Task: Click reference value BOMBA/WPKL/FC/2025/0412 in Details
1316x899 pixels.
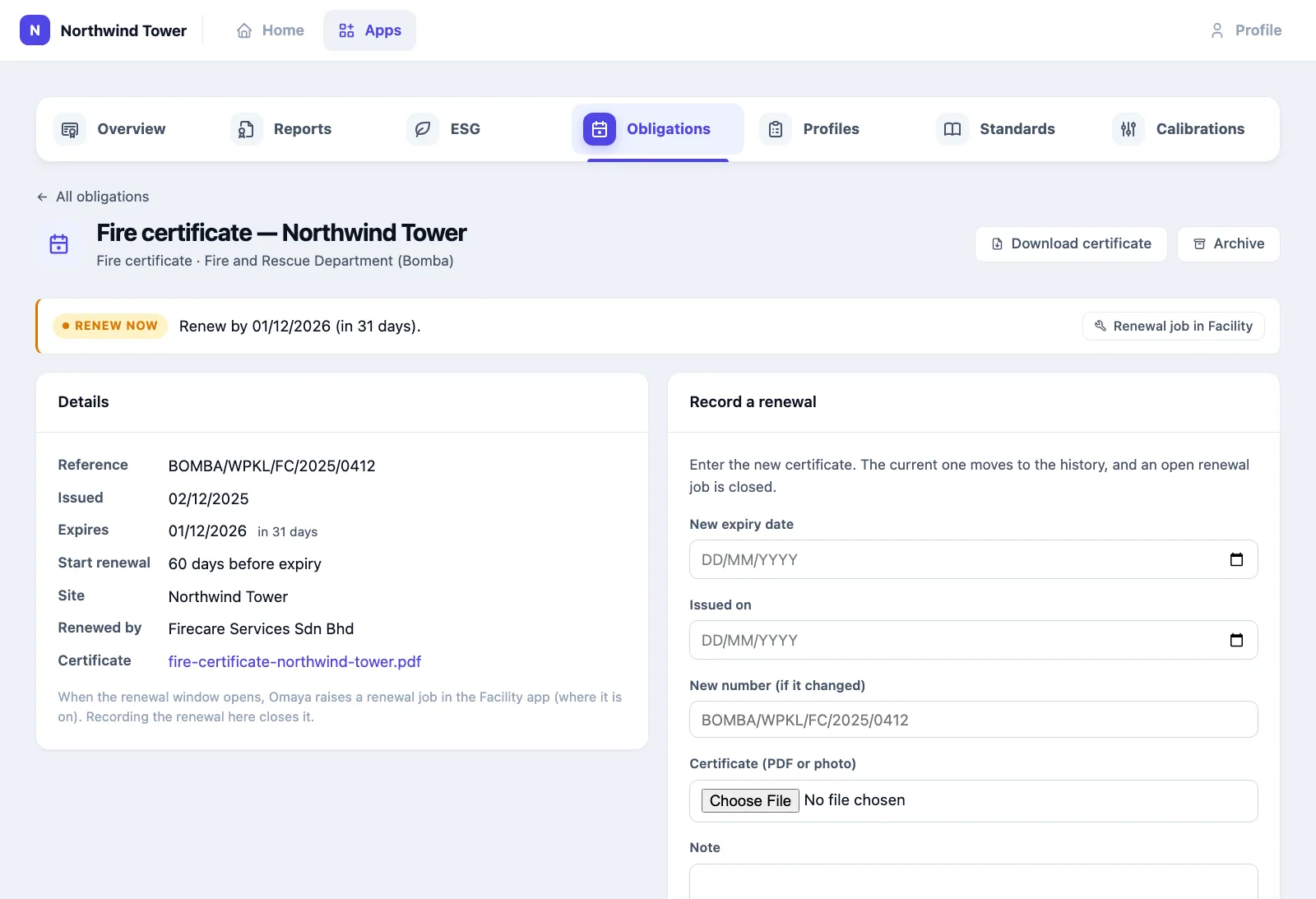Action: pos(272,466)
